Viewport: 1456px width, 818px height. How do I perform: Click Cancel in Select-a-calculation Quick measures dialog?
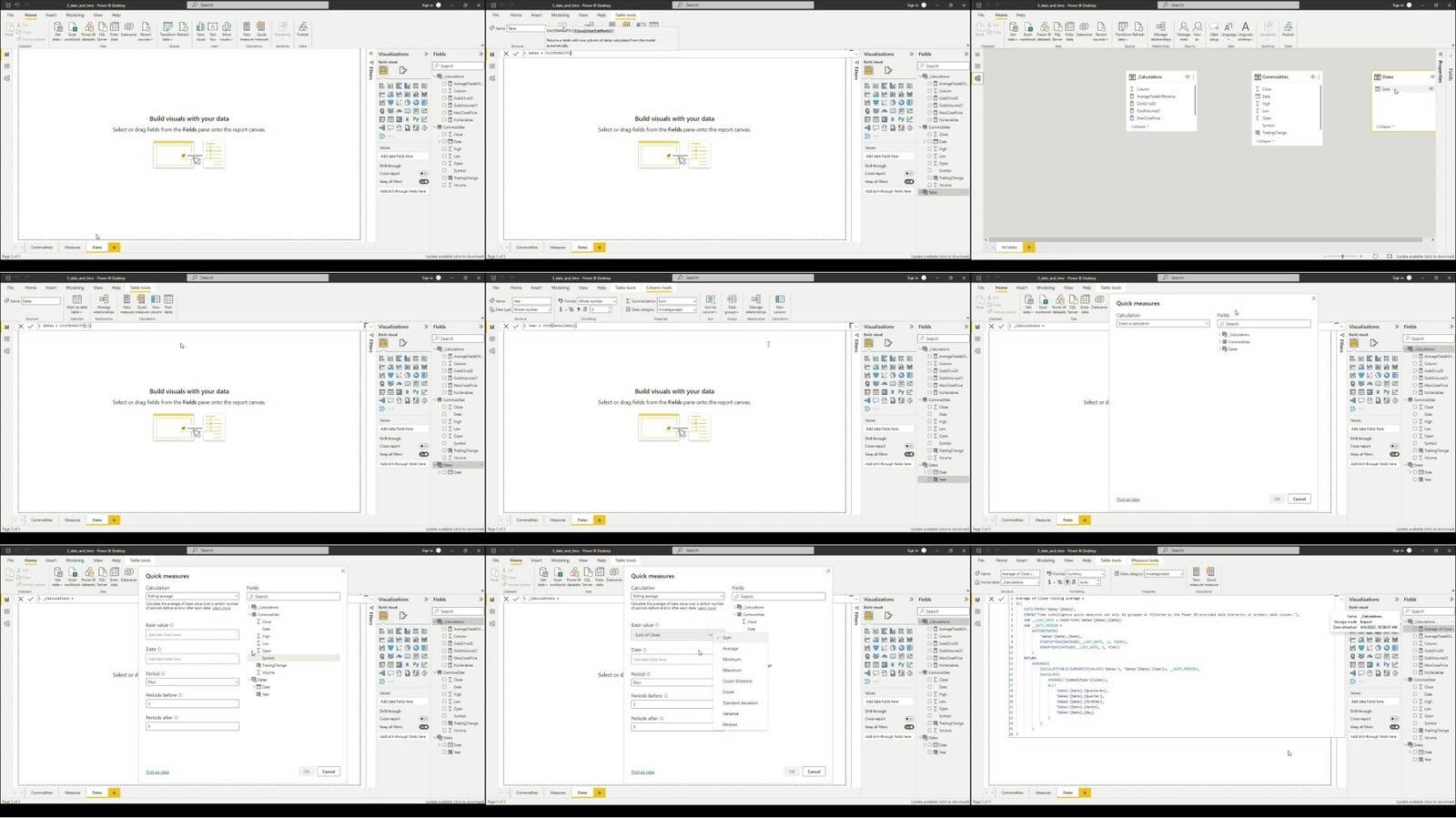point(1299,499)
